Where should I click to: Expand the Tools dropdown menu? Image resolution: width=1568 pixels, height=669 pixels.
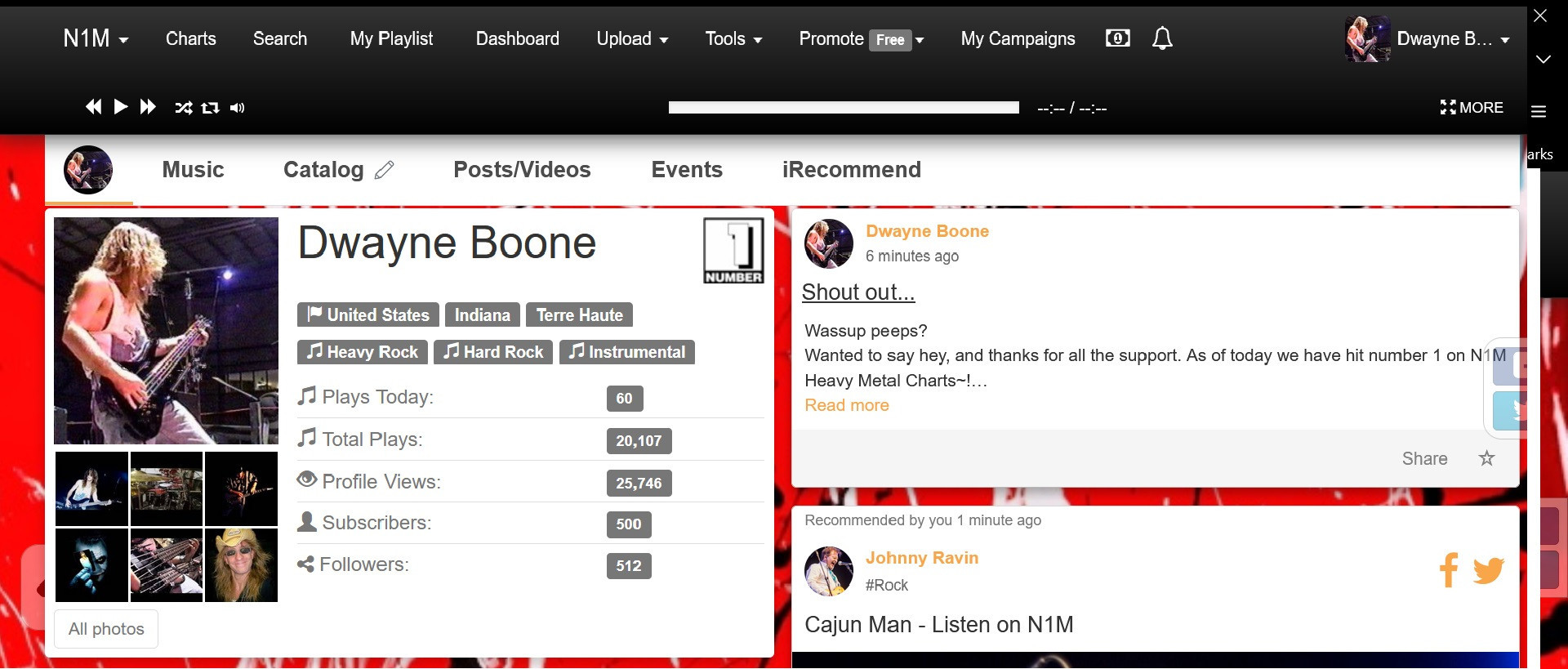tap(733, 38)
